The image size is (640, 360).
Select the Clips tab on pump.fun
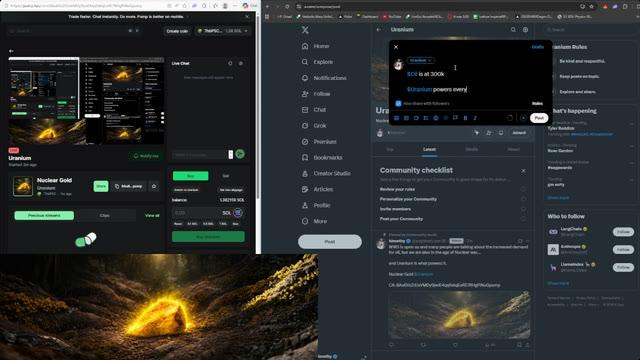pyautogui.click(x=105, y=216)
